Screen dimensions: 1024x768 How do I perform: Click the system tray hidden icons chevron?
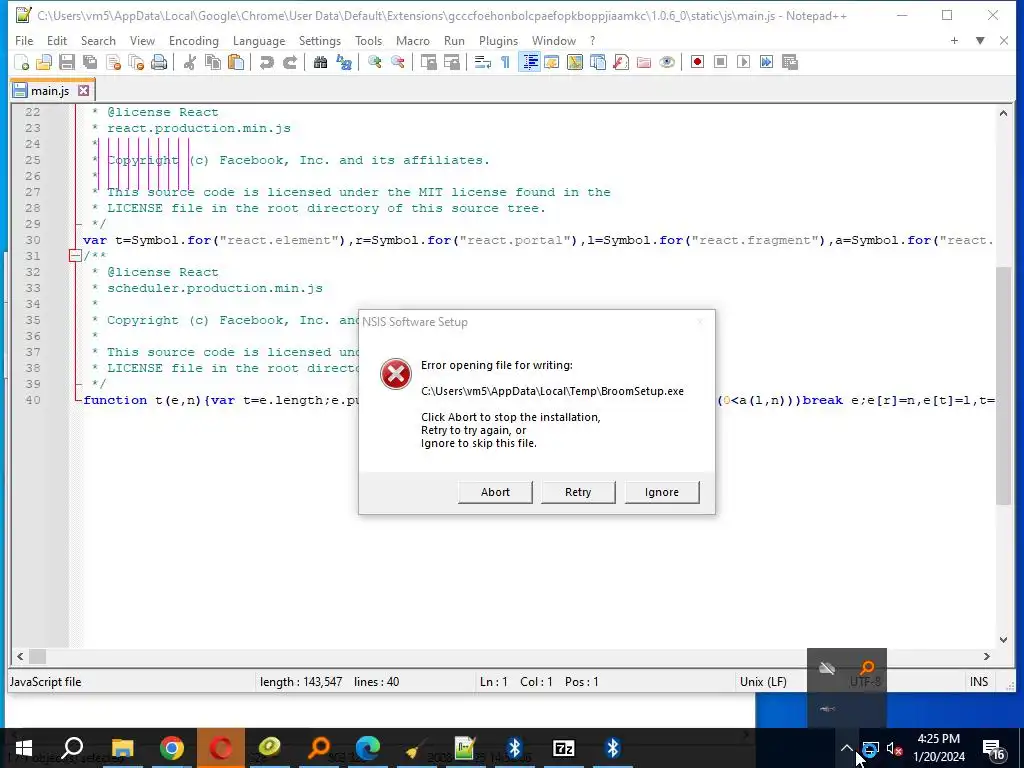pos(846,748)
